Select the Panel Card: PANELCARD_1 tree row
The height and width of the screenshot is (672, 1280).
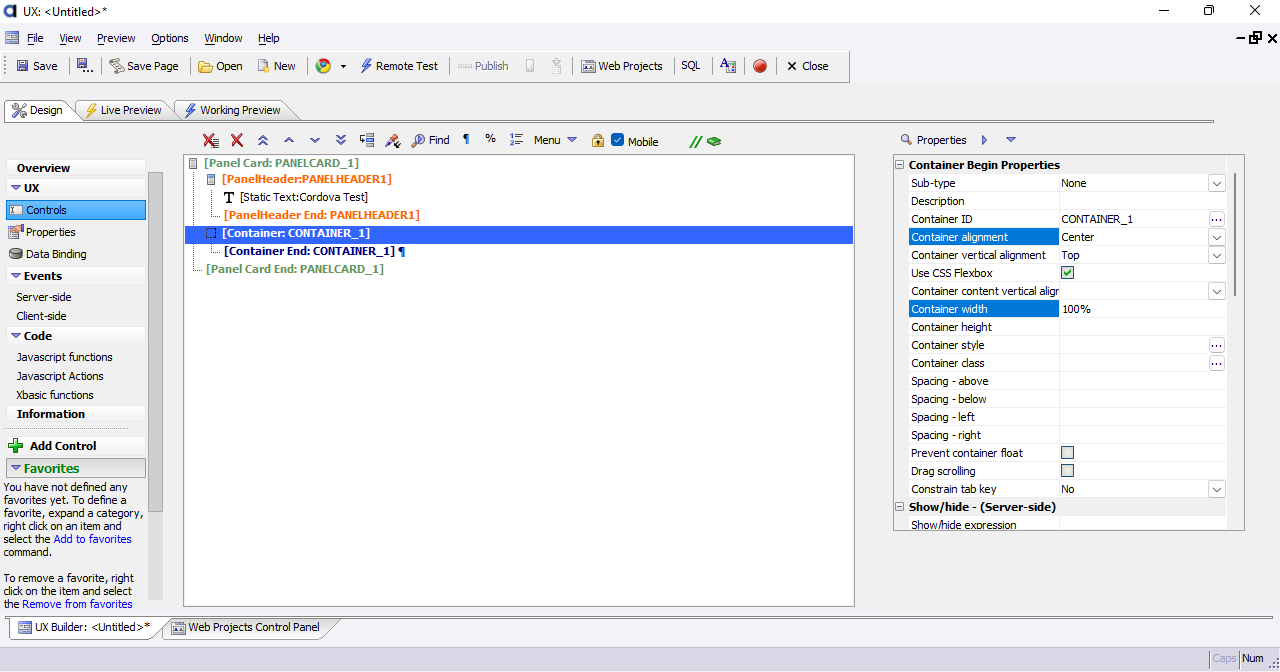pyautogui.click(x=519, y=162)
